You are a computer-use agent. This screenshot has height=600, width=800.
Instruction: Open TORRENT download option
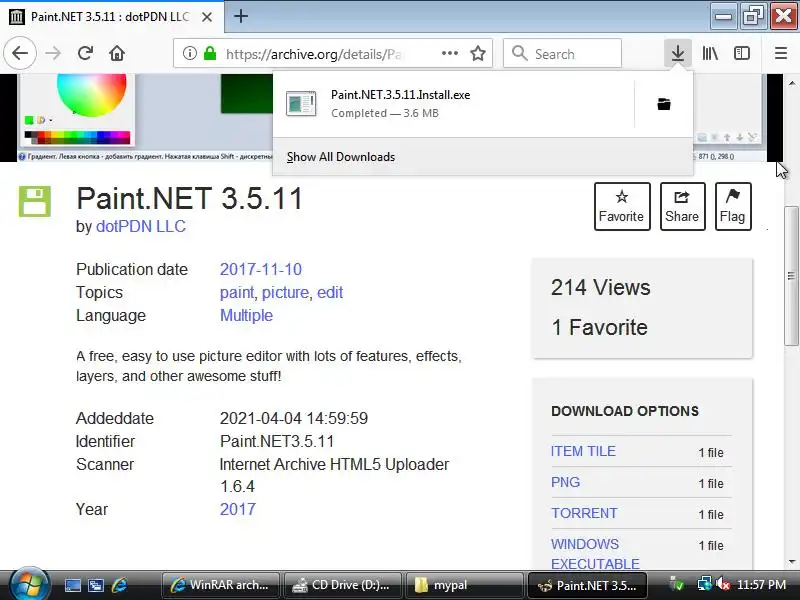[x=584, y=513]
